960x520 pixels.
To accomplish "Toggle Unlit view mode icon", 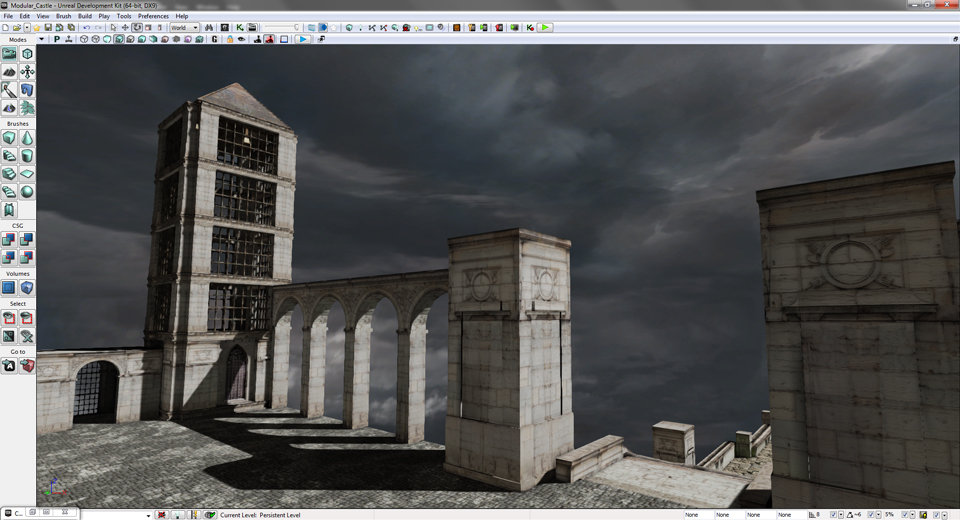I will point(107,39).
